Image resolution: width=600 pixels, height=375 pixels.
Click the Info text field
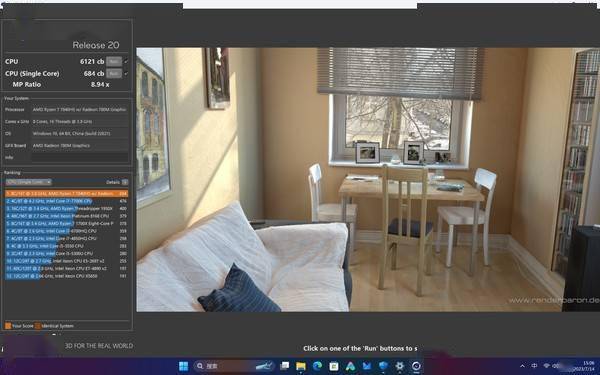point(80,157)
